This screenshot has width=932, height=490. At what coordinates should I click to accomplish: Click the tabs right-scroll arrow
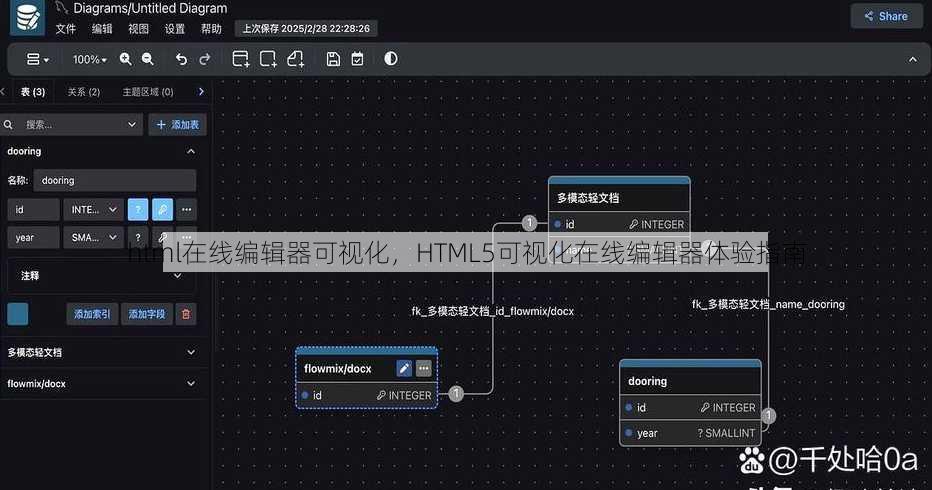coord(201,91)
